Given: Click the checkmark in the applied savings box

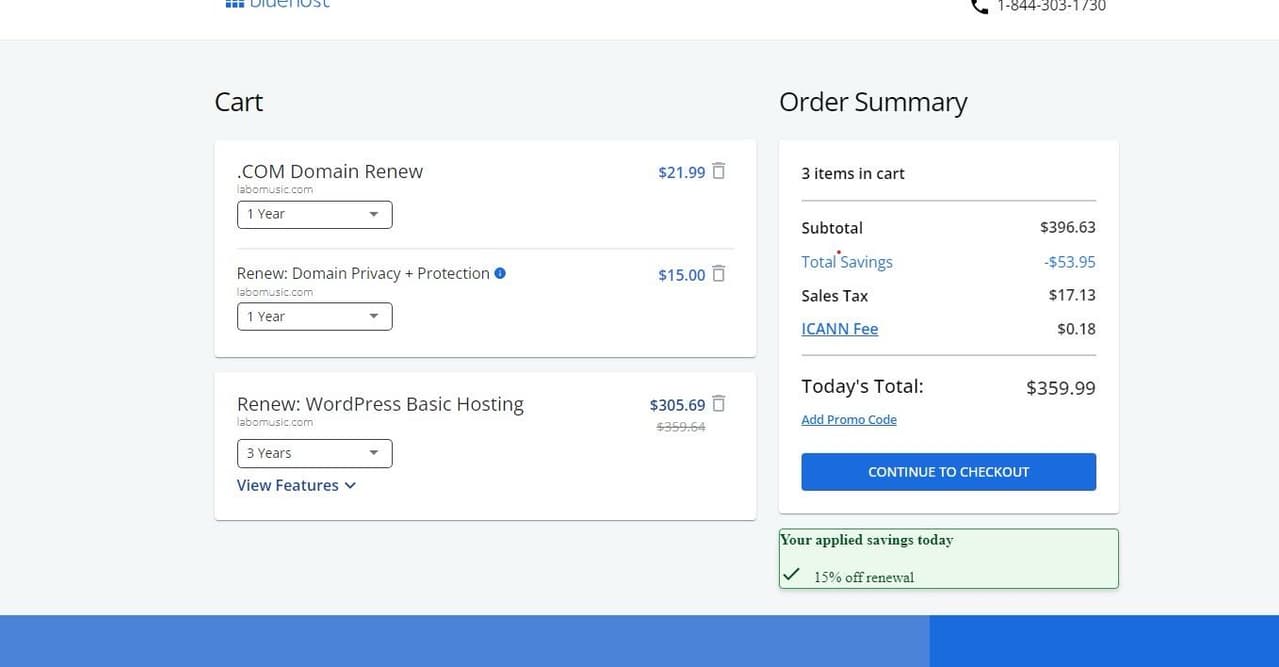Looking at the screenshot, I should click(x=791, y=574).
